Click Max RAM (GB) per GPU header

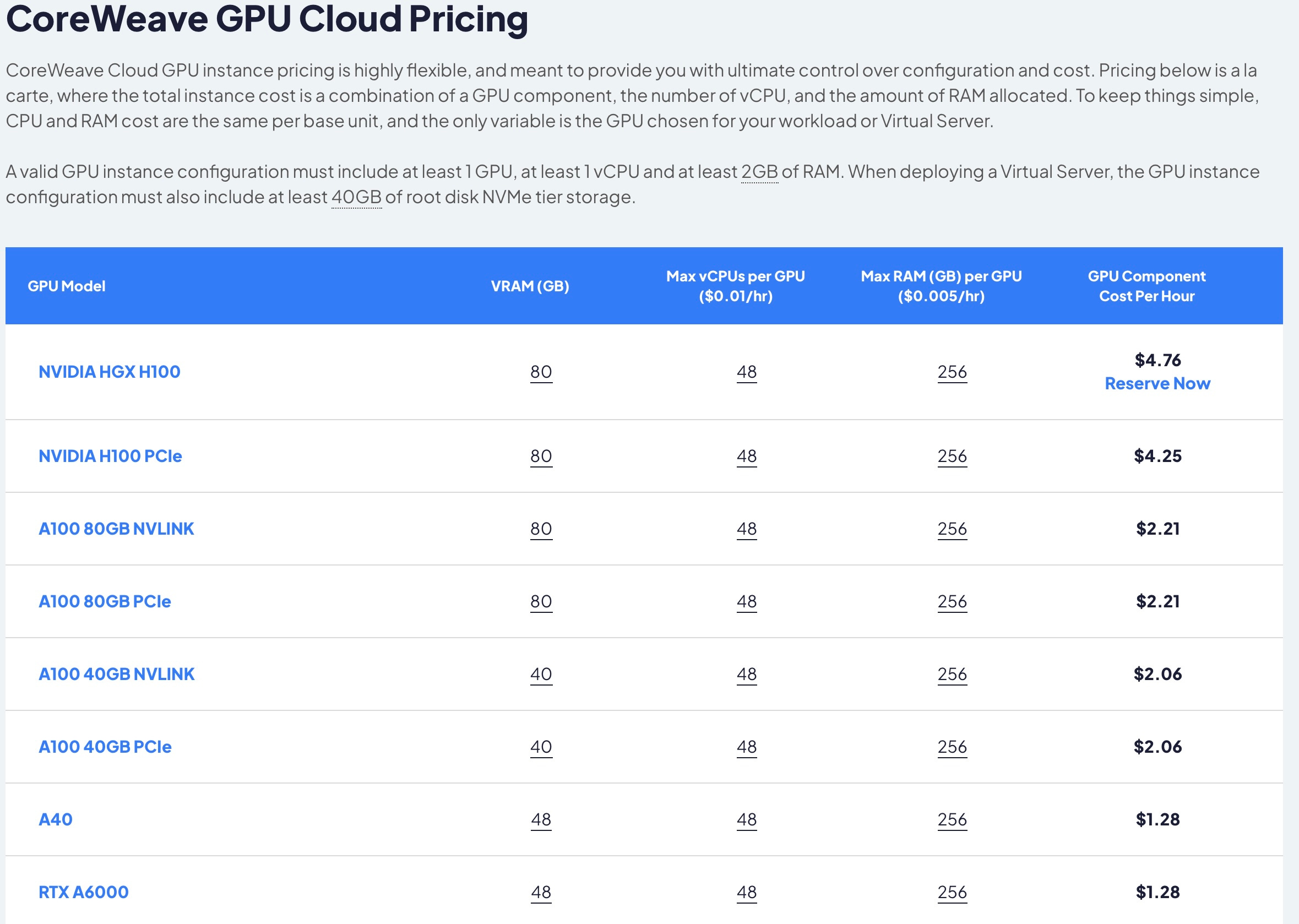[941, 286]
